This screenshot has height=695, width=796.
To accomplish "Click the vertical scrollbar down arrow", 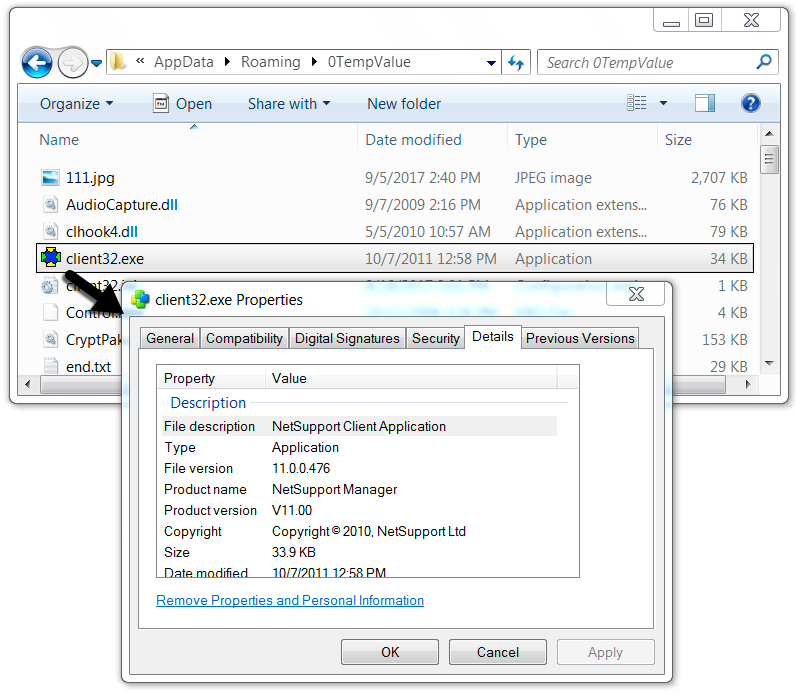I will [x=769, y=363].
